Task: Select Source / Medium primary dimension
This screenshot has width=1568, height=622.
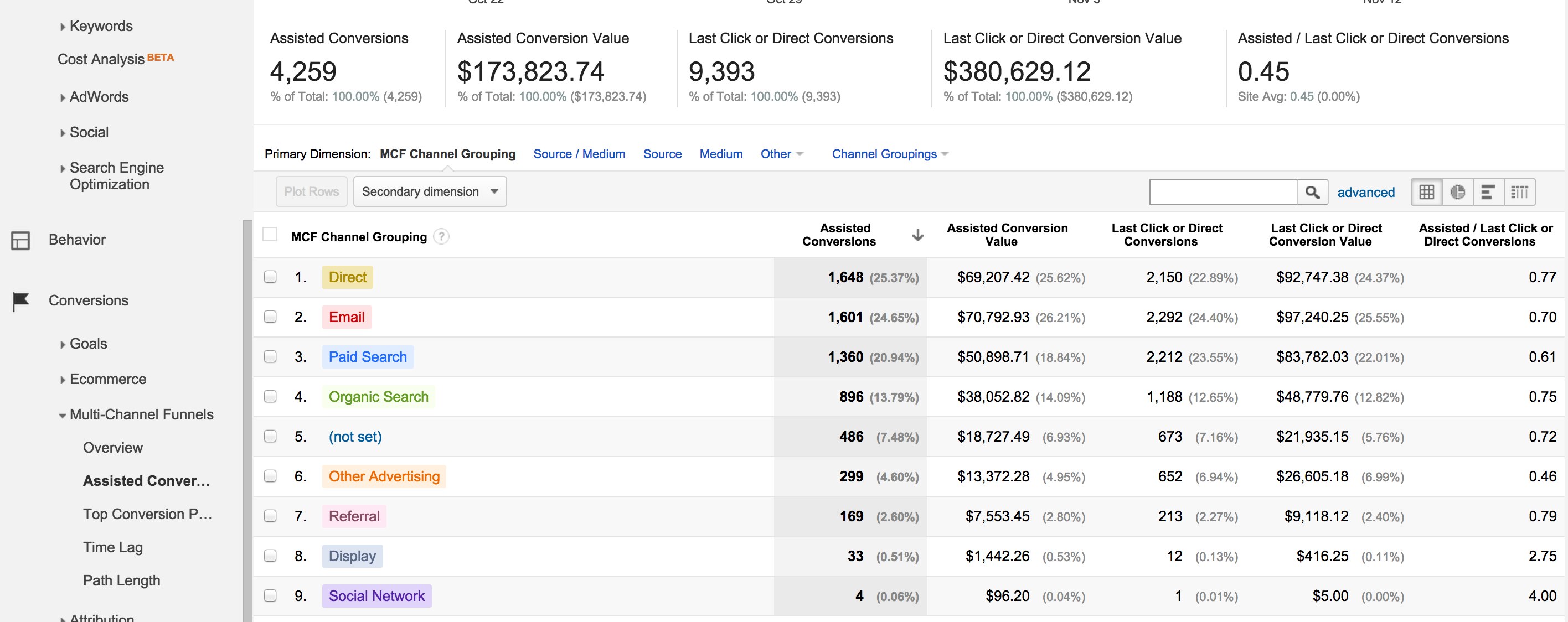Action: 579,154
